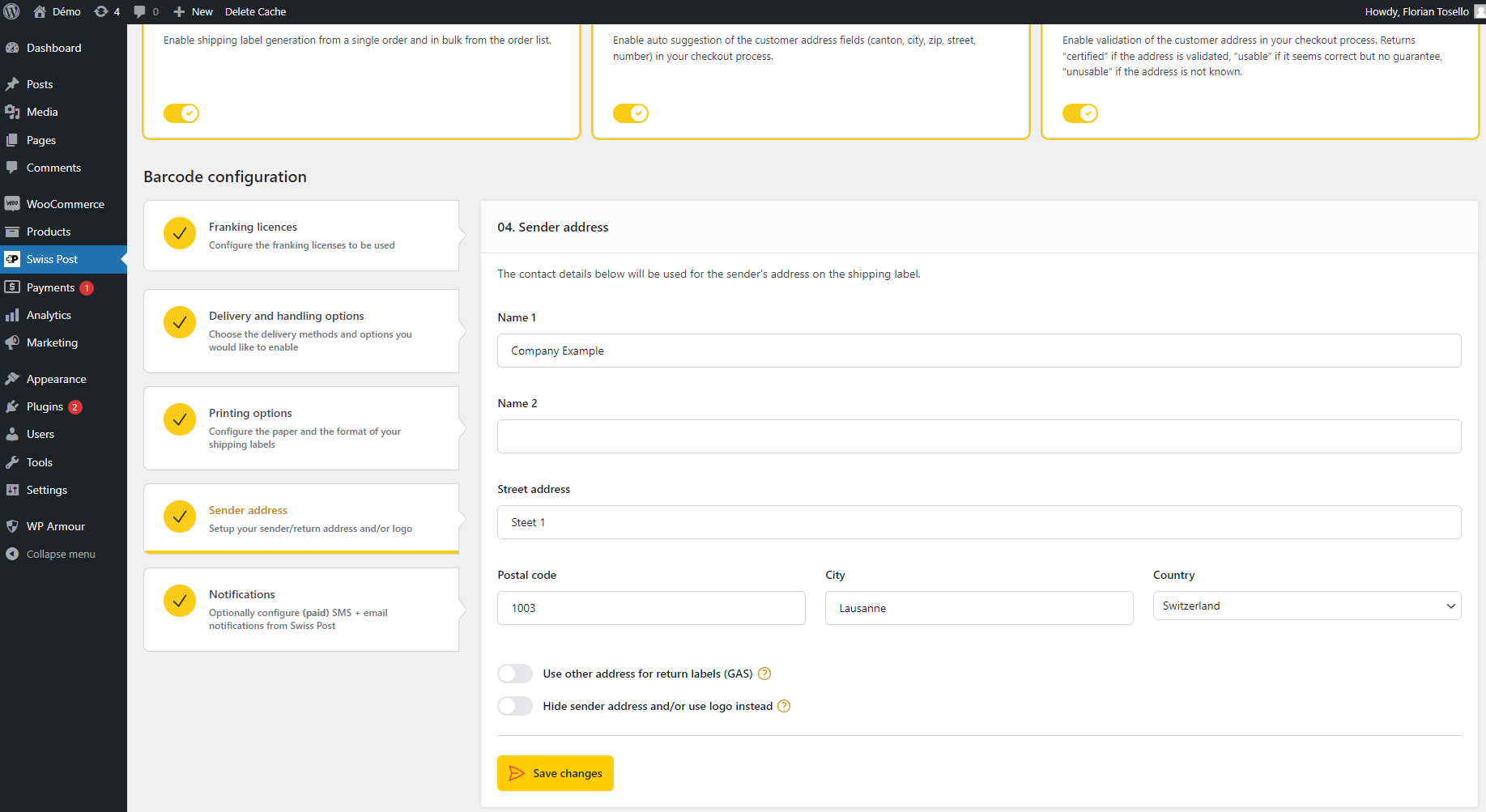This screenshot has height=812, width=1486.
Task: Disable the address validation toggle
Action: 1079,113
